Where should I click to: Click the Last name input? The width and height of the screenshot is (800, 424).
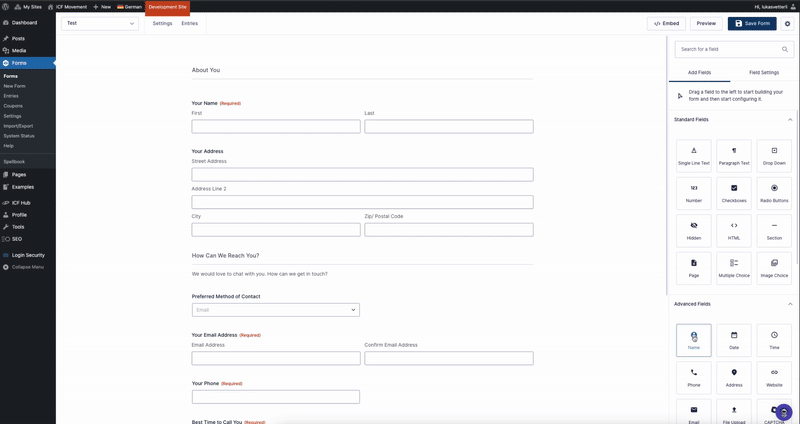coord(449,127)
